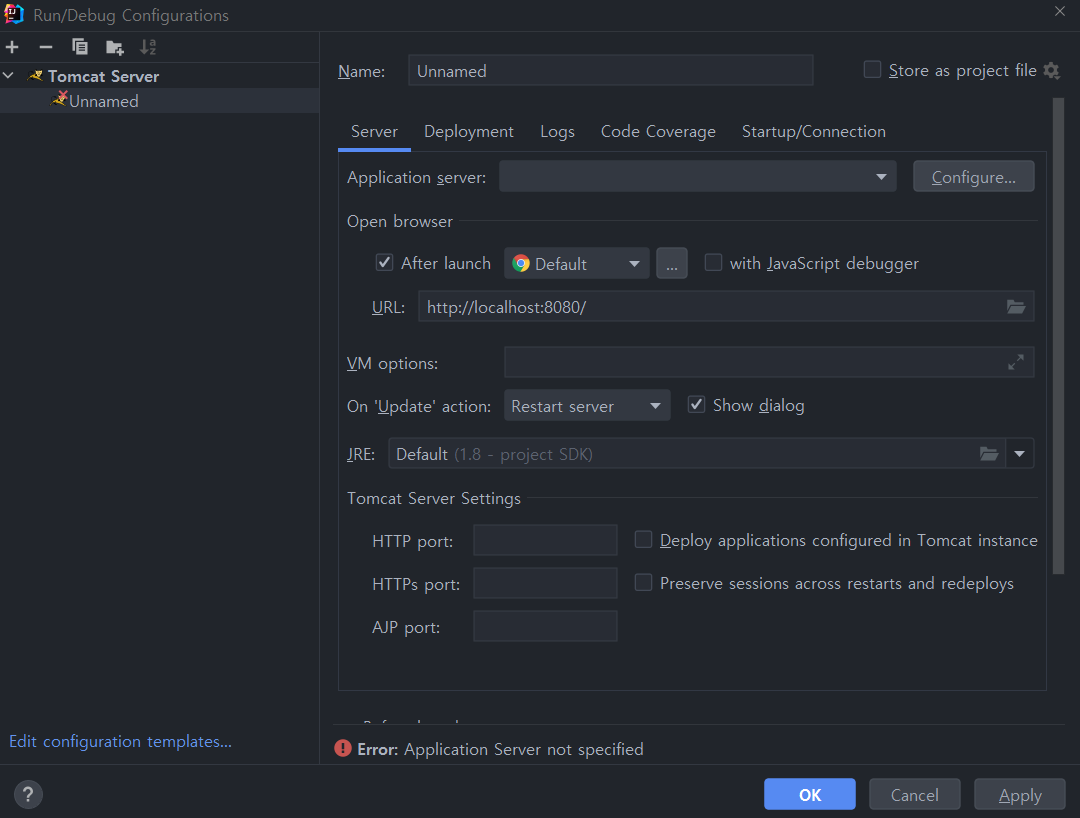Click the Tomcat Server category icon
Viewport: 1080px width, 818px height.
(x=35, y=76)
